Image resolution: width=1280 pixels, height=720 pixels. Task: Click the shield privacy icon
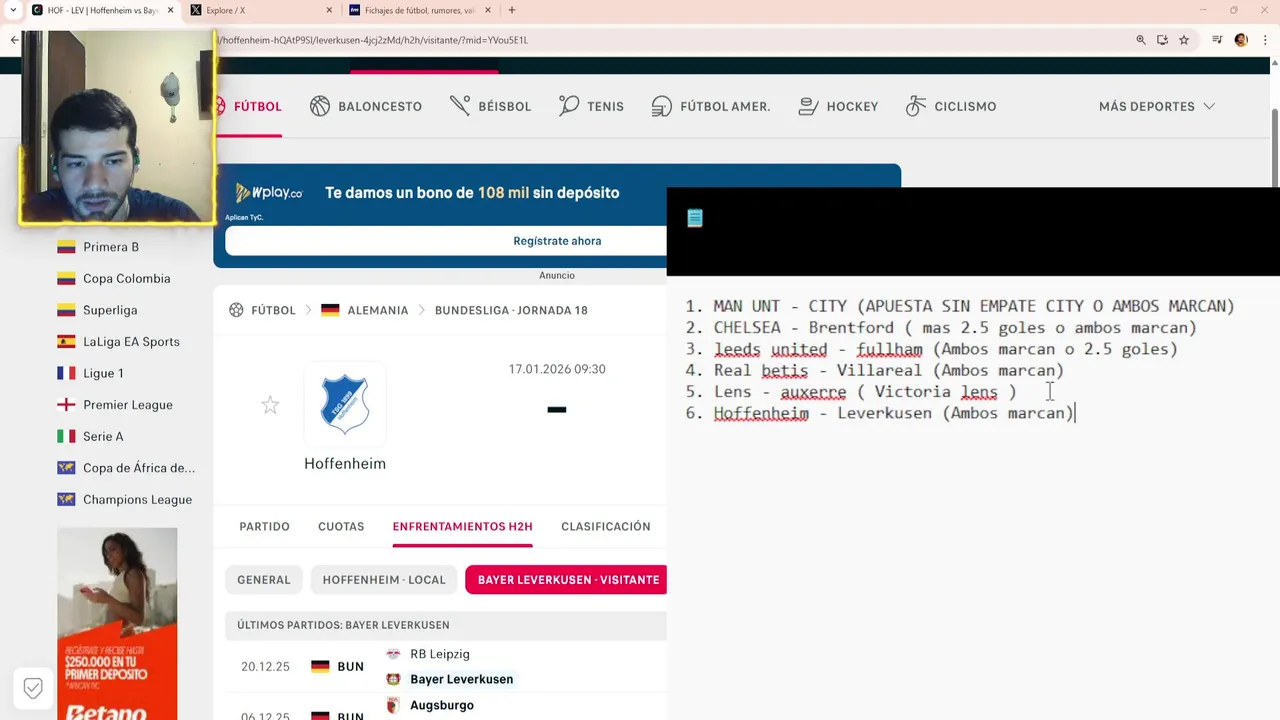33,688
